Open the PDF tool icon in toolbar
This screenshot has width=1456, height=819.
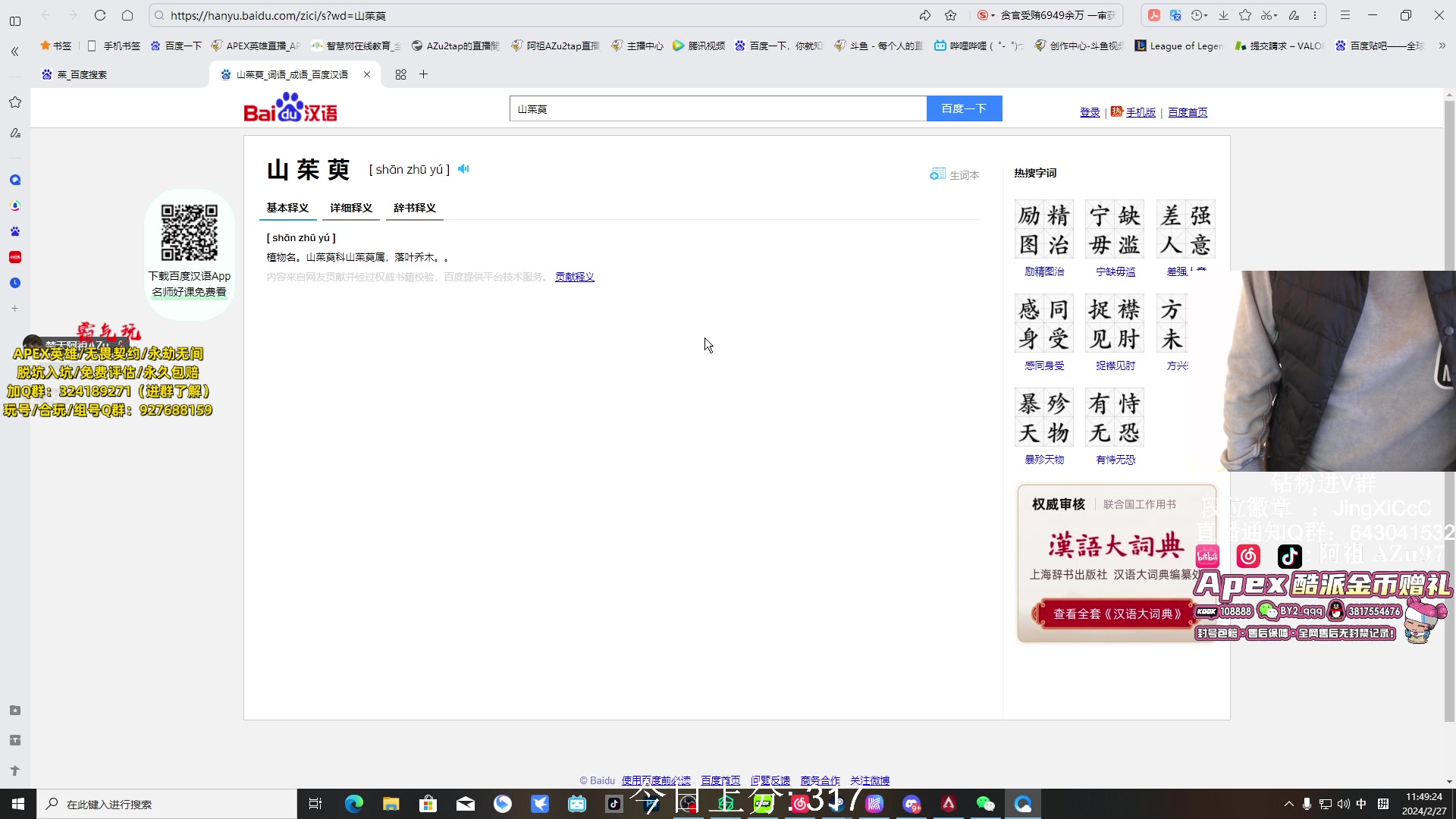click(1153, 15)
